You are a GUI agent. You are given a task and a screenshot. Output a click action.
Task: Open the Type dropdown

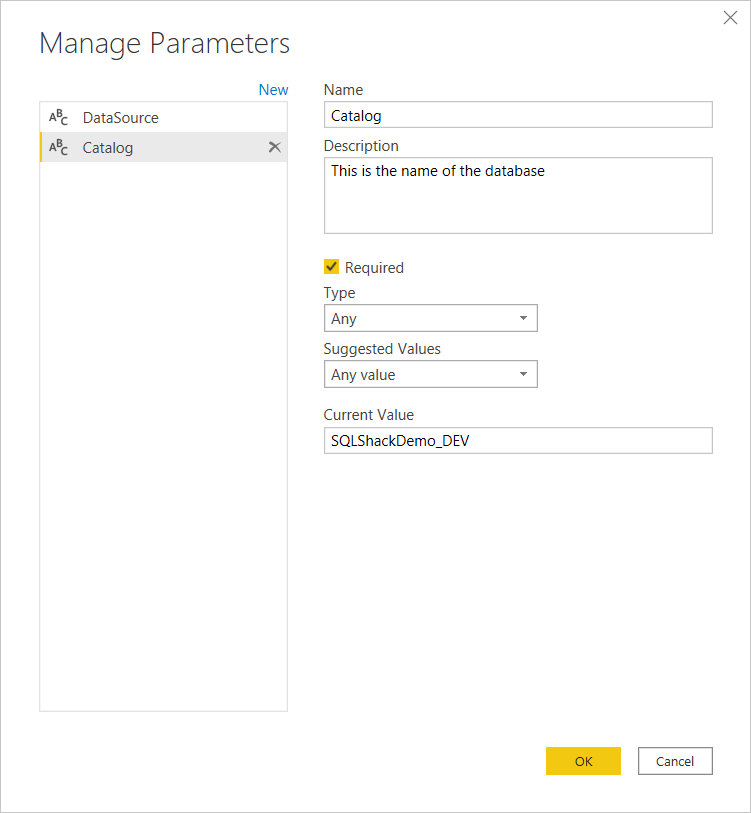click(x=430, y=319)
